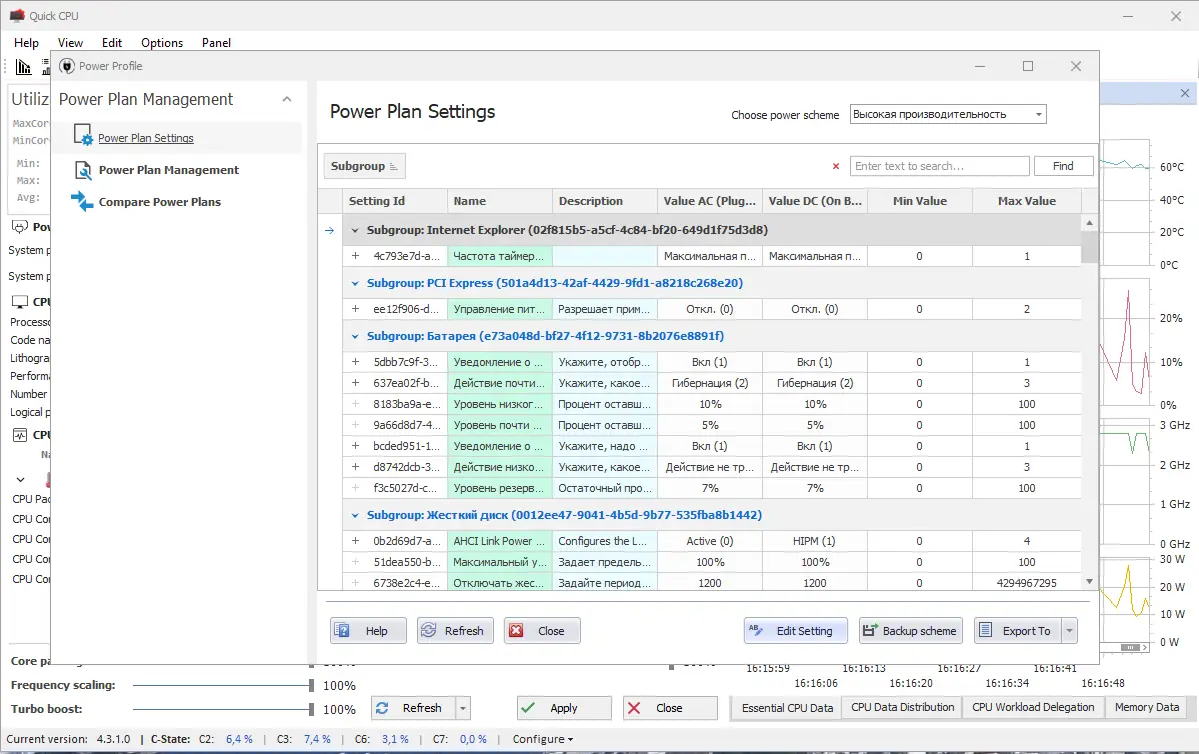This screenshot has width=1199, height=754.
Task: Clear search with the red X icon
Action: click(x=836, y=166)
